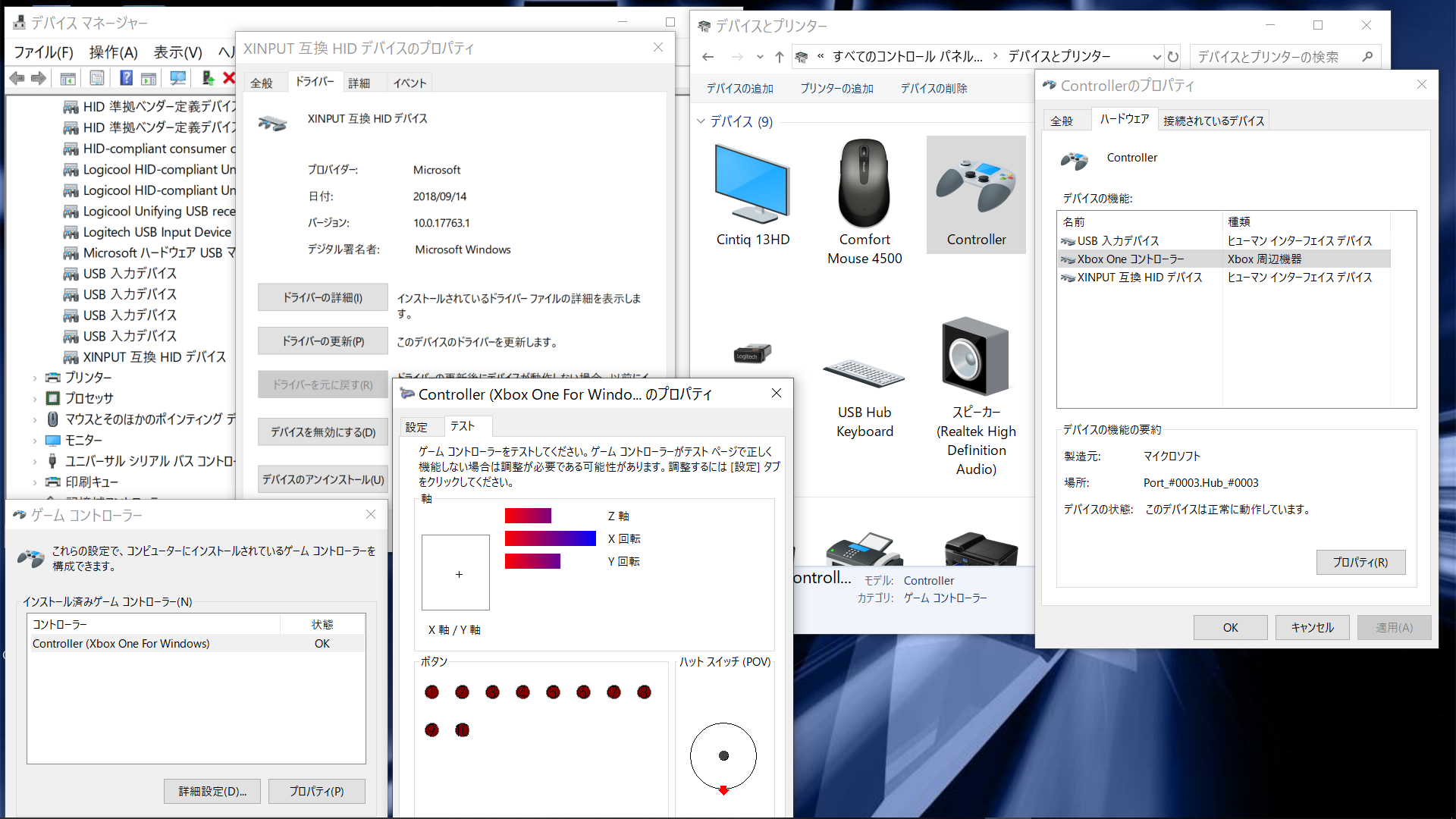Select the fax machine icon in printers section

tap(864, 548)
